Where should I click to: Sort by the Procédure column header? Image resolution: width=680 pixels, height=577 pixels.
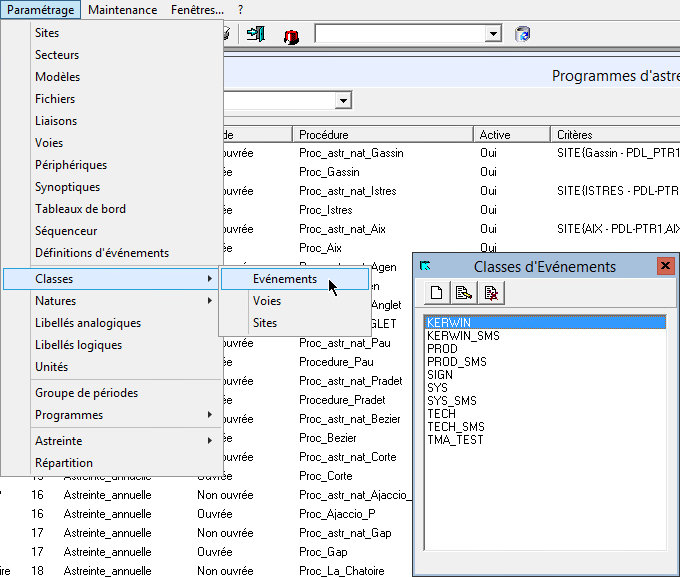(x=382, y=135)
